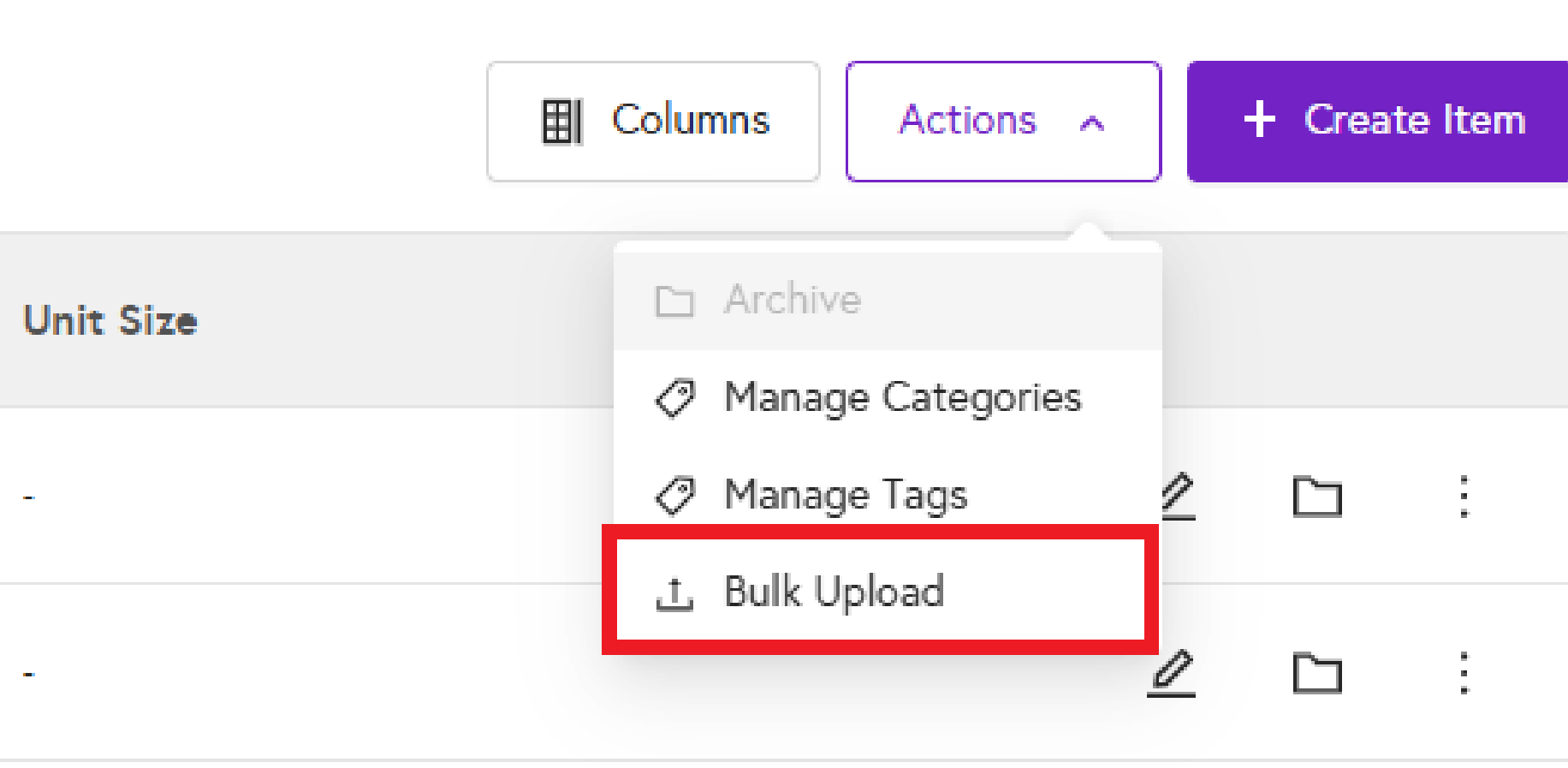
Task: Select the Bulk Upload option
Action: [834, 592]
